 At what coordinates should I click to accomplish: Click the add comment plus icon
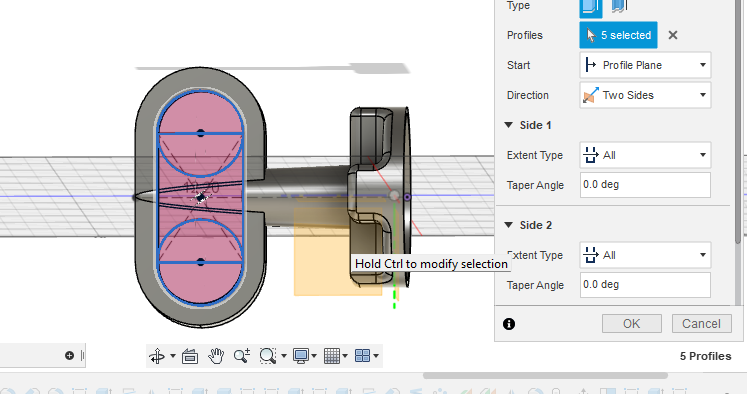[x=70, y=355]
